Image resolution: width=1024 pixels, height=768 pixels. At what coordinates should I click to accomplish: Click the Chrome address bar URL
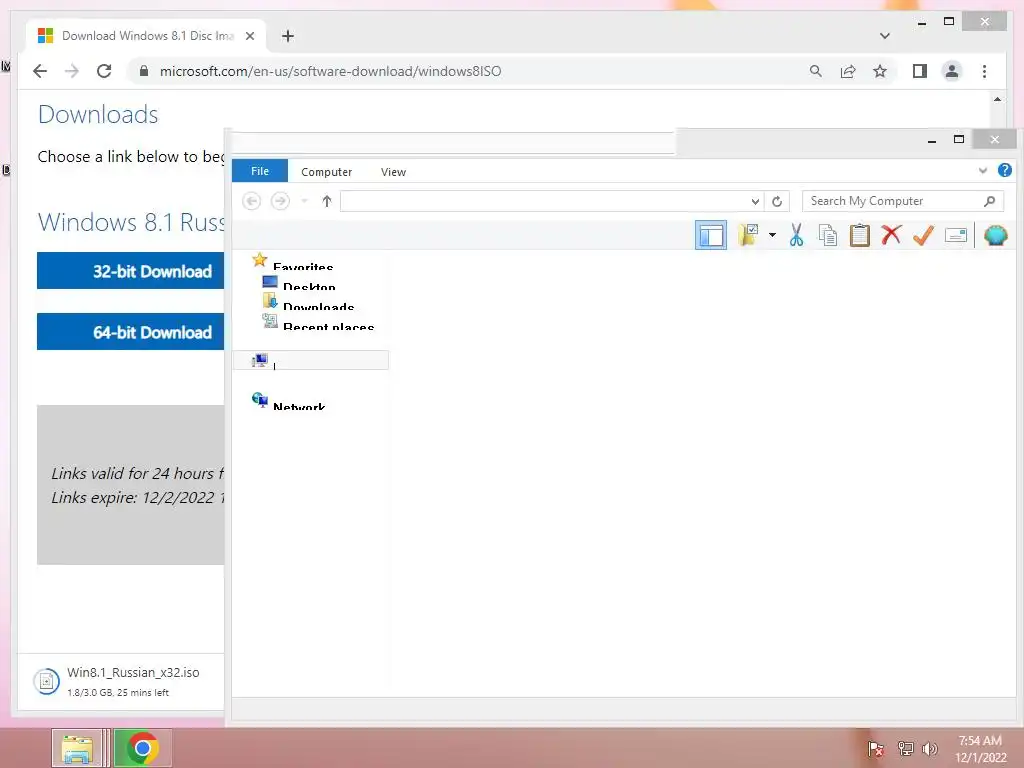[x=330, y=71]
